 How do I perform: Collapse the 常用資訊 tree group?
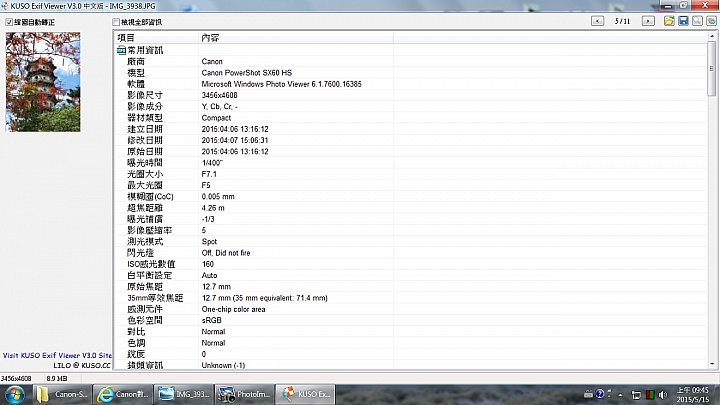pyautogui.click(x=121, y=50)
